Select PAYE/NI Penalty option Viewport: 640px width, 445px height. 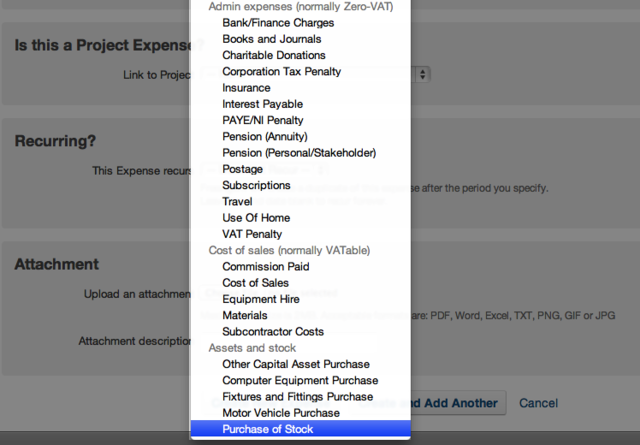(x=262, y=120)
